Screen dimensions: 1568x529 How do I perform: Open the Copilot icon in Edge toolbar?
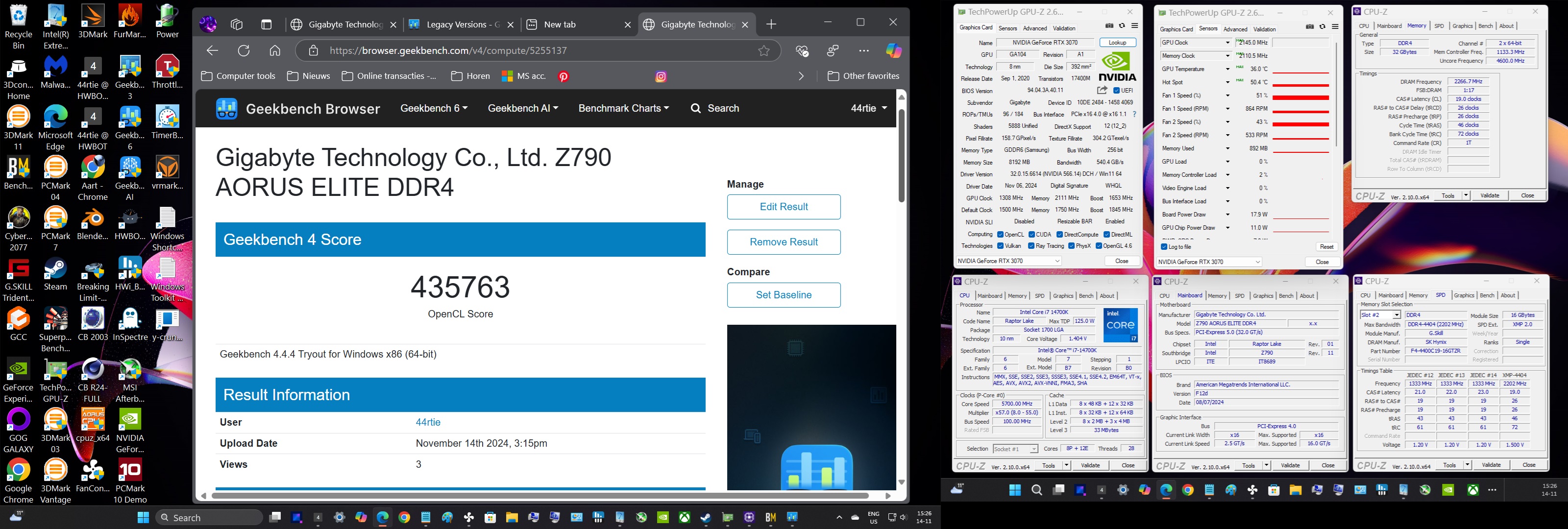click(x=894, y=50)
